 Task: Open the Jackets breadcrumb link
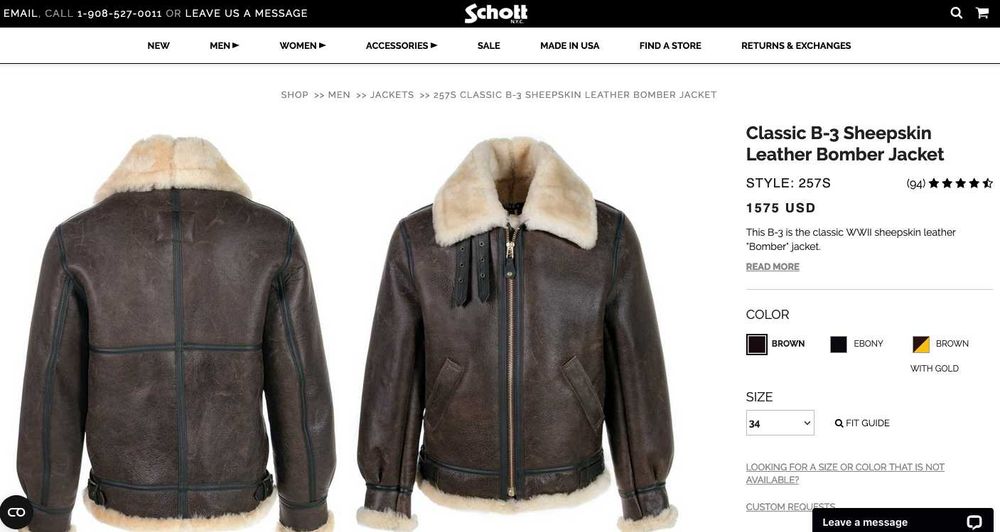tap(392, 94)
